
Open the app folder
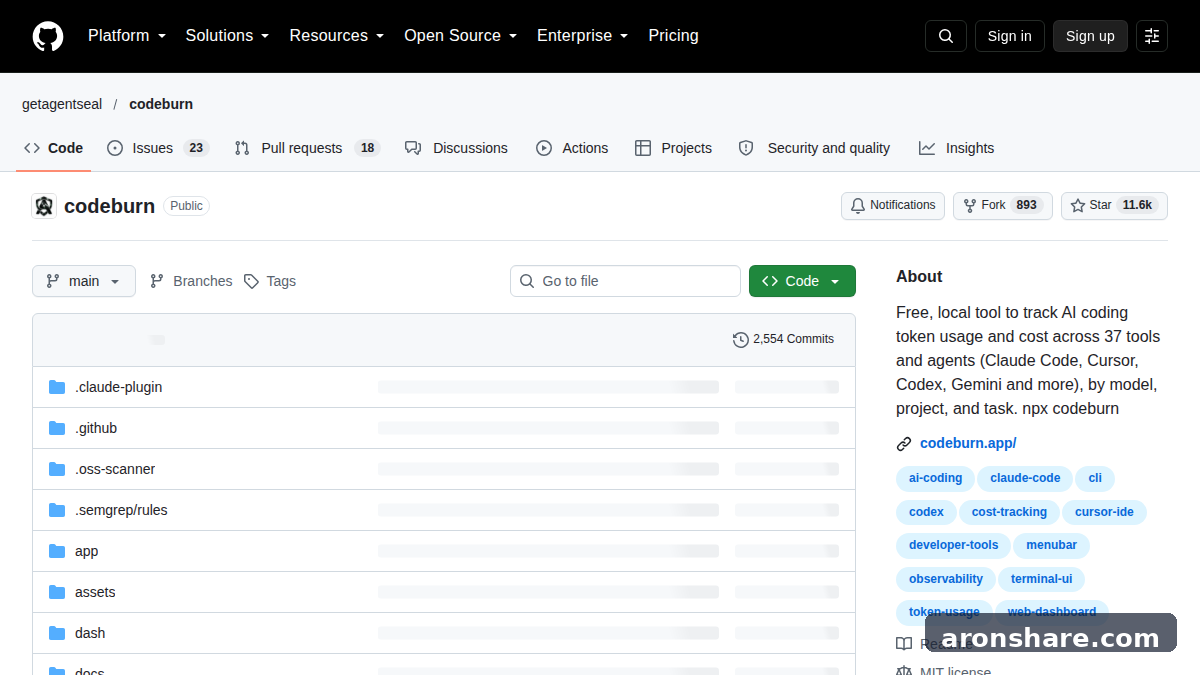point(87,551)
